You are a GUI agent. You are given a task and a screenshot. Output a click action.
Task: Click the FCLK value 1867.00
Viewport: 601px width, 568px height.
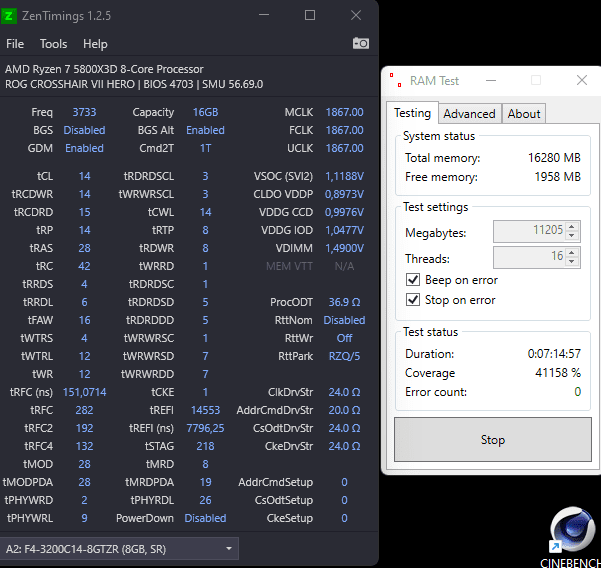pos(344,130)
